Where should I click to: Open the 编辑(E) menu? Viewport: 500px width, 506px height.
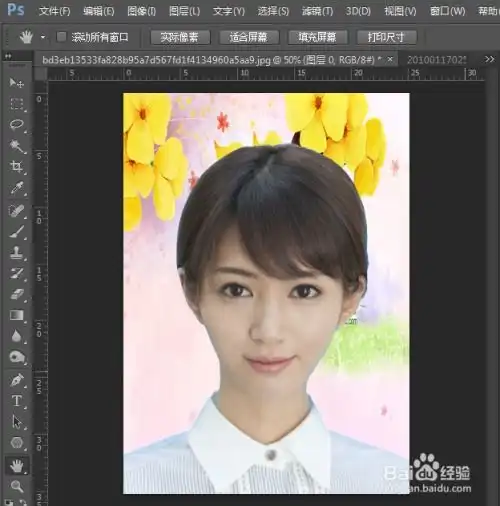[x=99, y=11]
